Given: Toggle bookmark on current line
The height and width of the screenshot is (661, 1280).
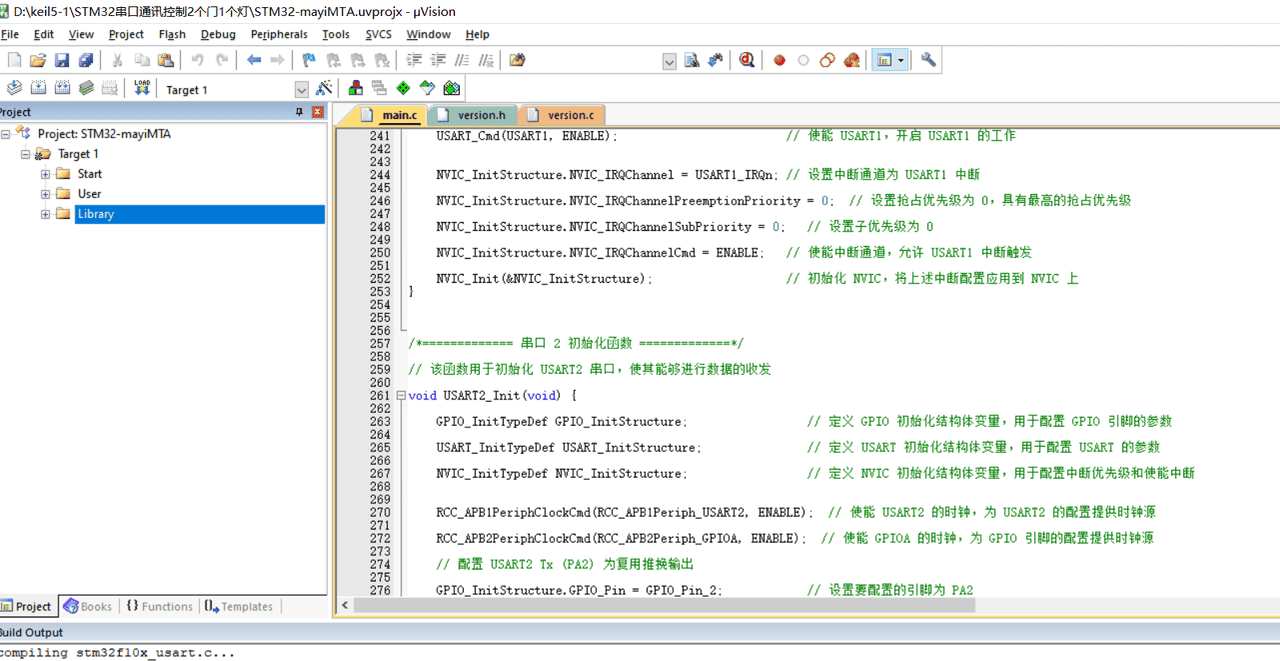Looking at the screenshot, I should tap(307, 59).
